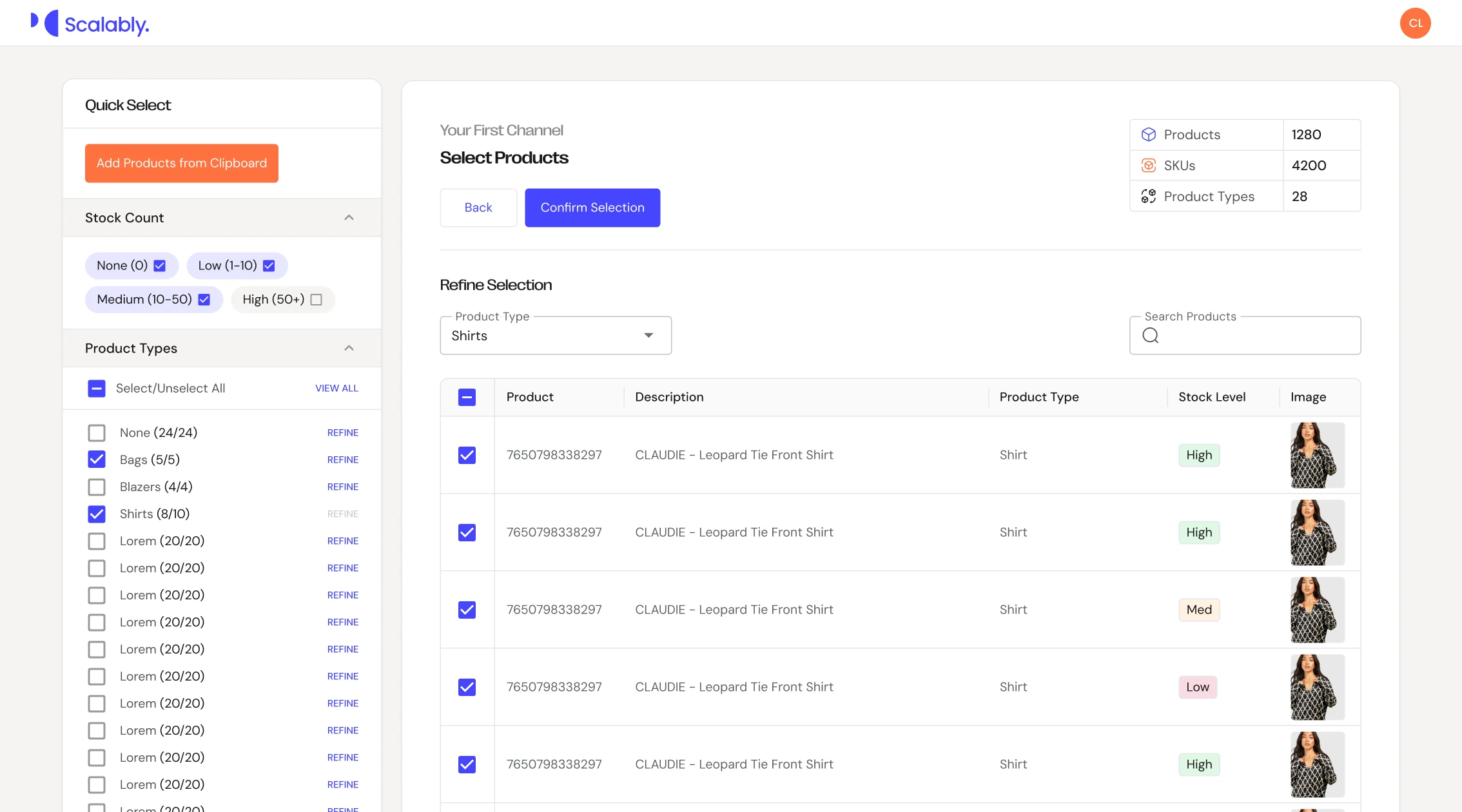Click the Description column header

[668, 397]
